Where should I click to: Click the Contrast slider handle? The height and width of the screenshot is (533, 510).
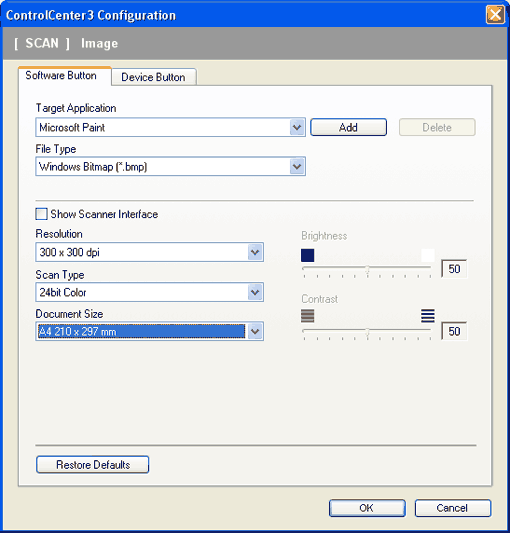[367, 332]
